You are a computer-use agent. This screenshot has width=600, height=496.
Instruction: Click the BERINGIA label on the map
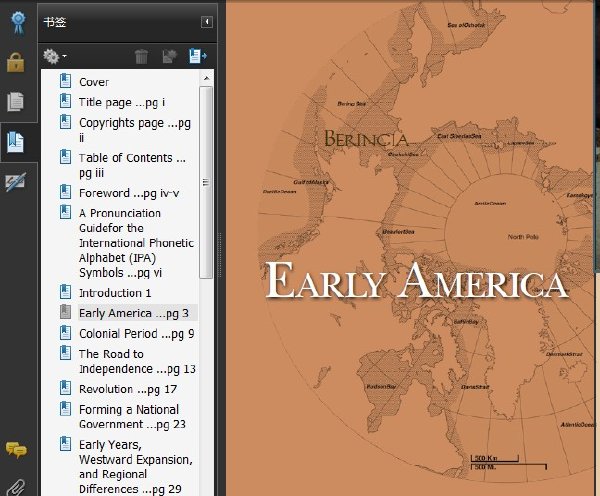coord(366,139)
